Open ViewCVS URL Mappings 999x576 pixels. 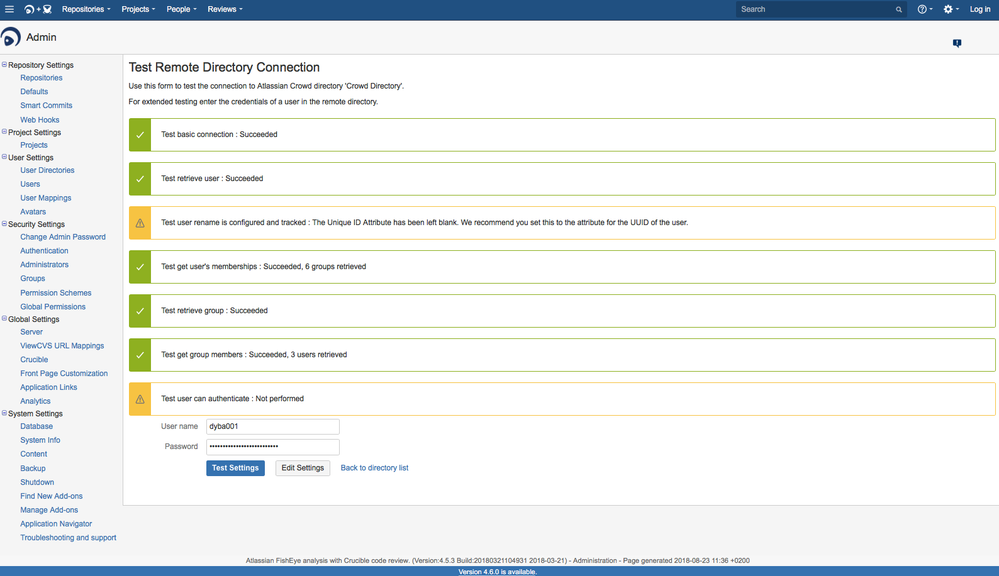tap(62, 346)
